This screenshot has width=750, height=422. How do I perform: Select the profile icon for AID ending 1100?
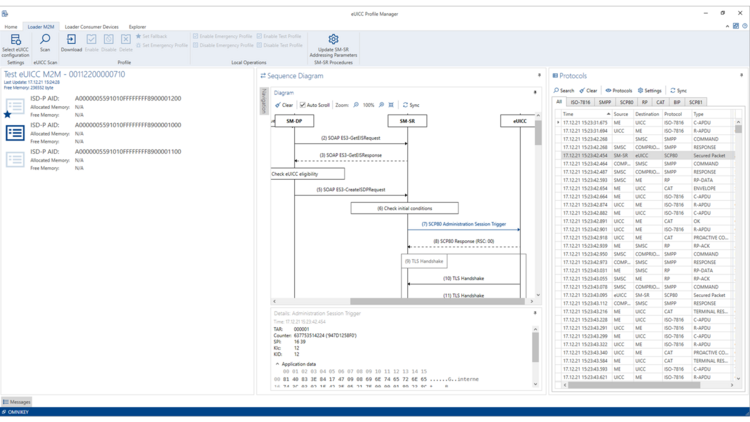(15, 159)
